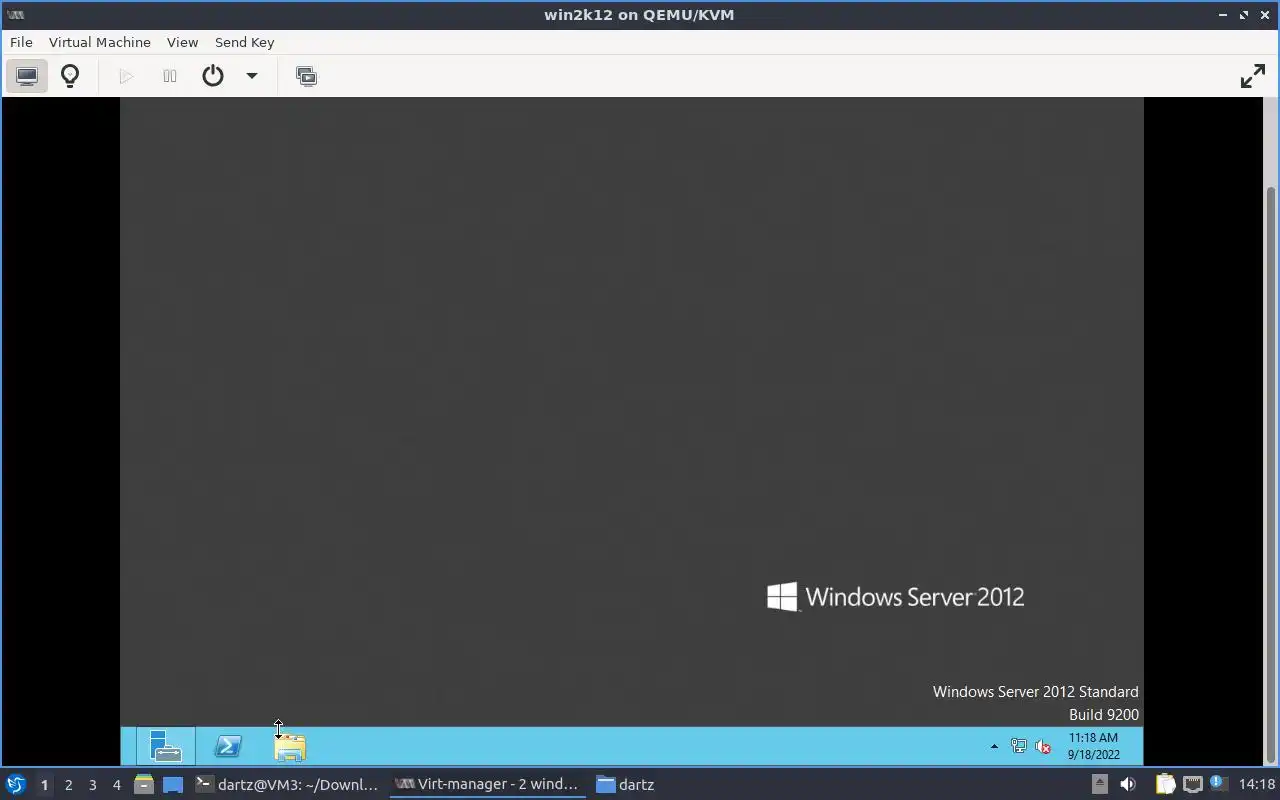
Task: Switch the console to fullscreen
Action: (x=1252, y=76)
